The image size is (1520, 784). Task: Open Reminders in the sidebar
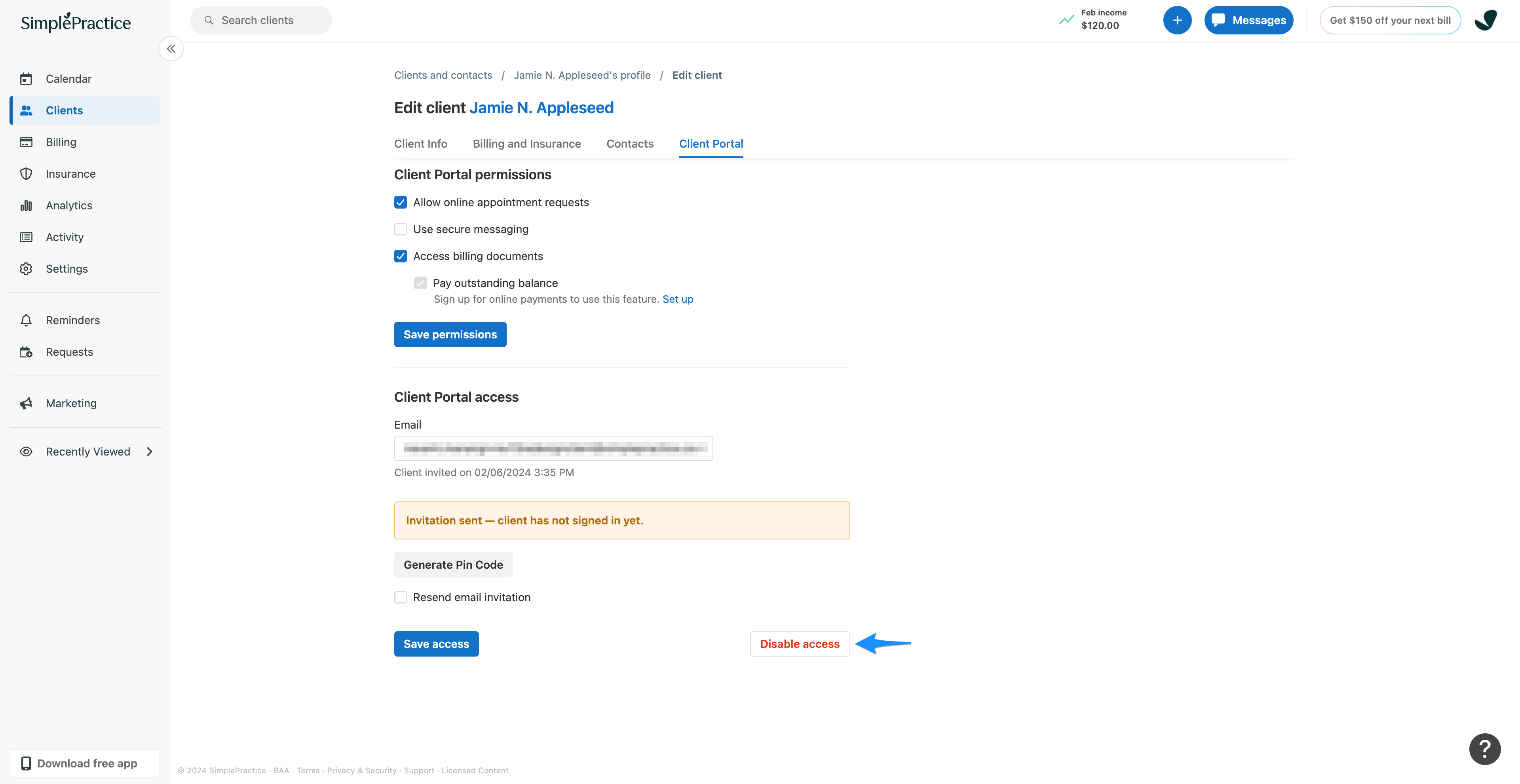pyautogui.click(x=72, y=320)
